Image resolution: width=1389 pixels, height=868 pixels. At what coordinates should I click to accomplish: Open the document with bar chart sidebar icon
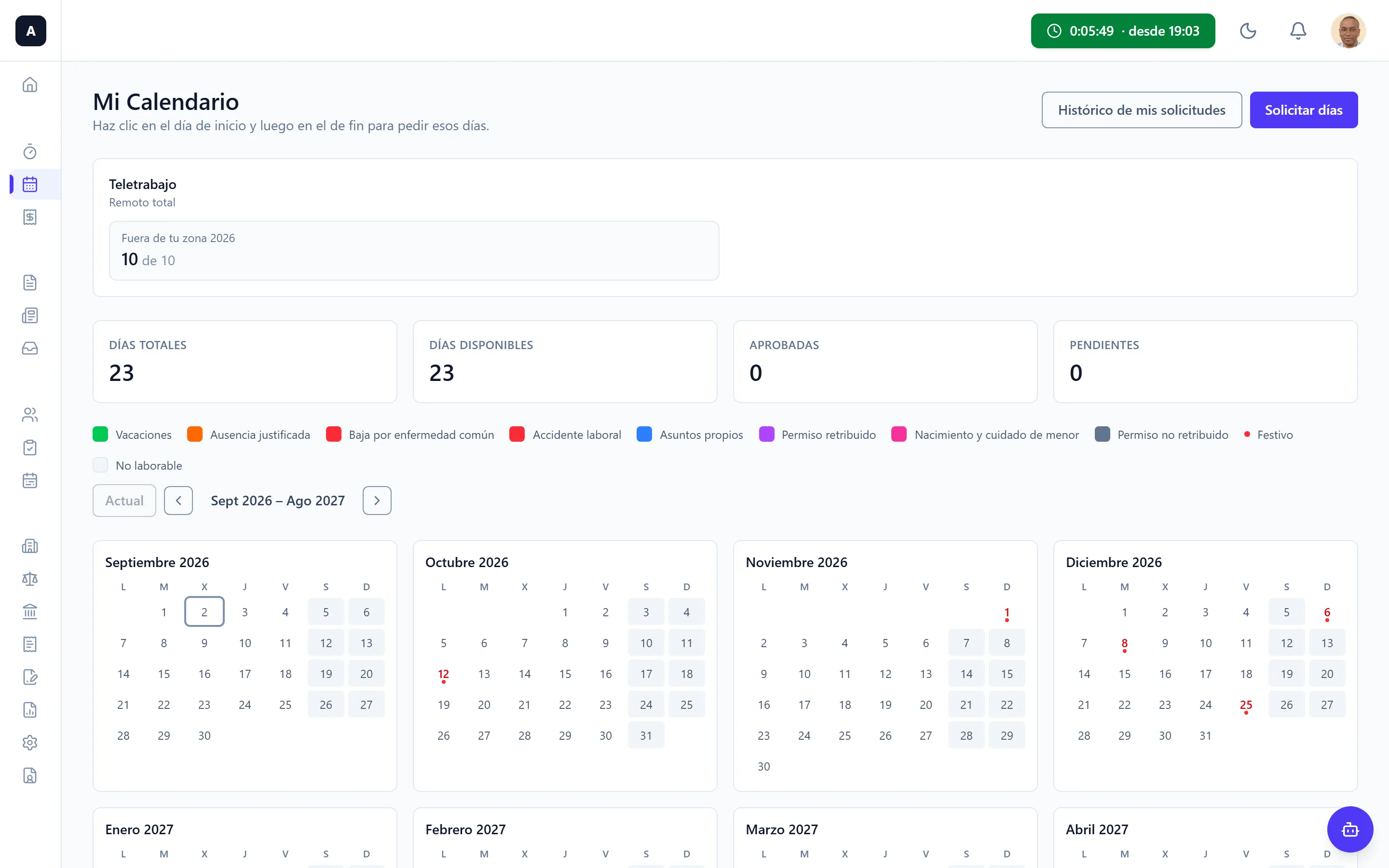click(x=30, y=710)
